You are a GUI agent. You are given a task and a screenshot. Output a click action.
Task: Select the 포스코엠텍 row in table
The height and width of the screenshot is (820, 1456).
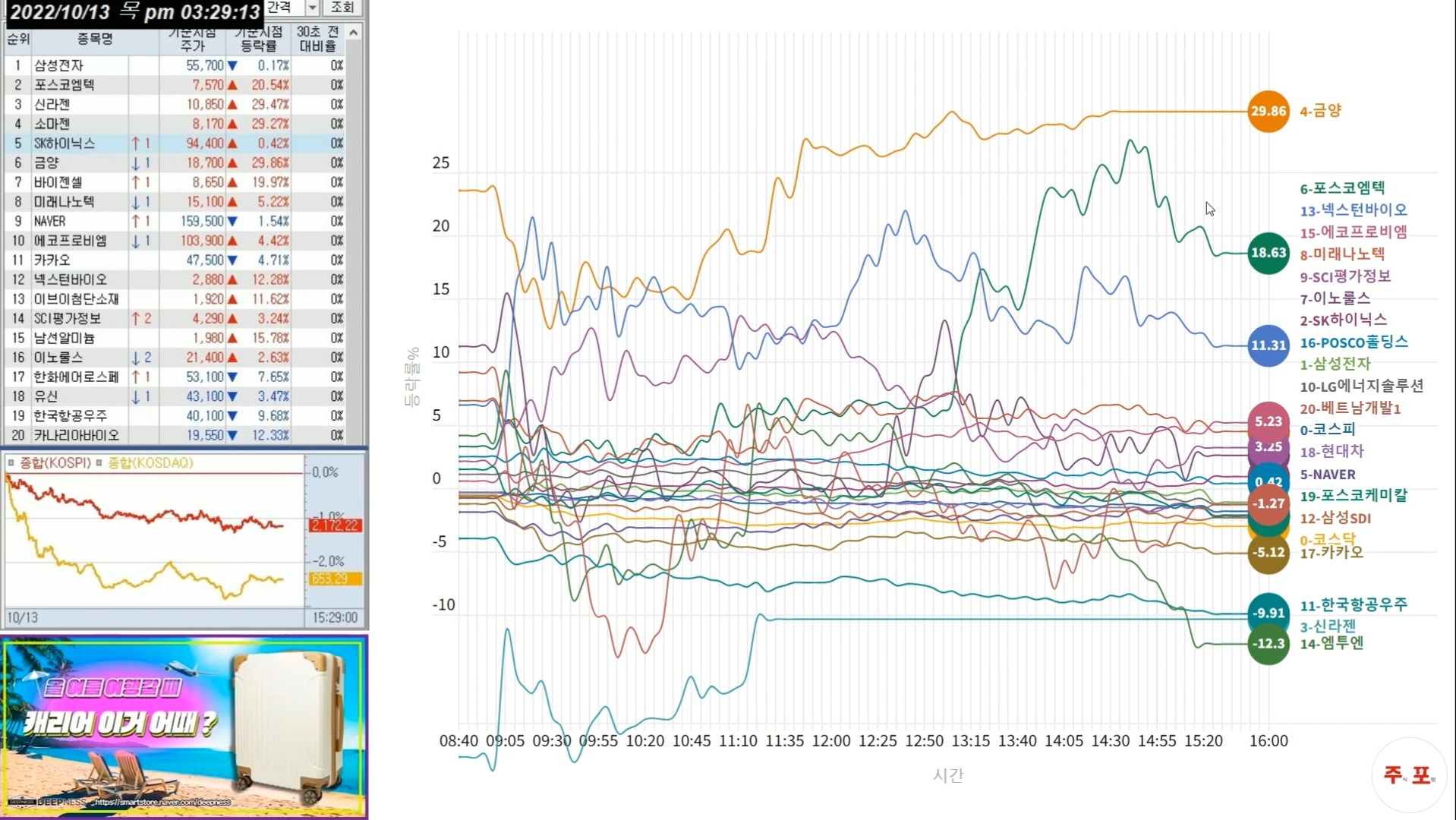point(175,85)
